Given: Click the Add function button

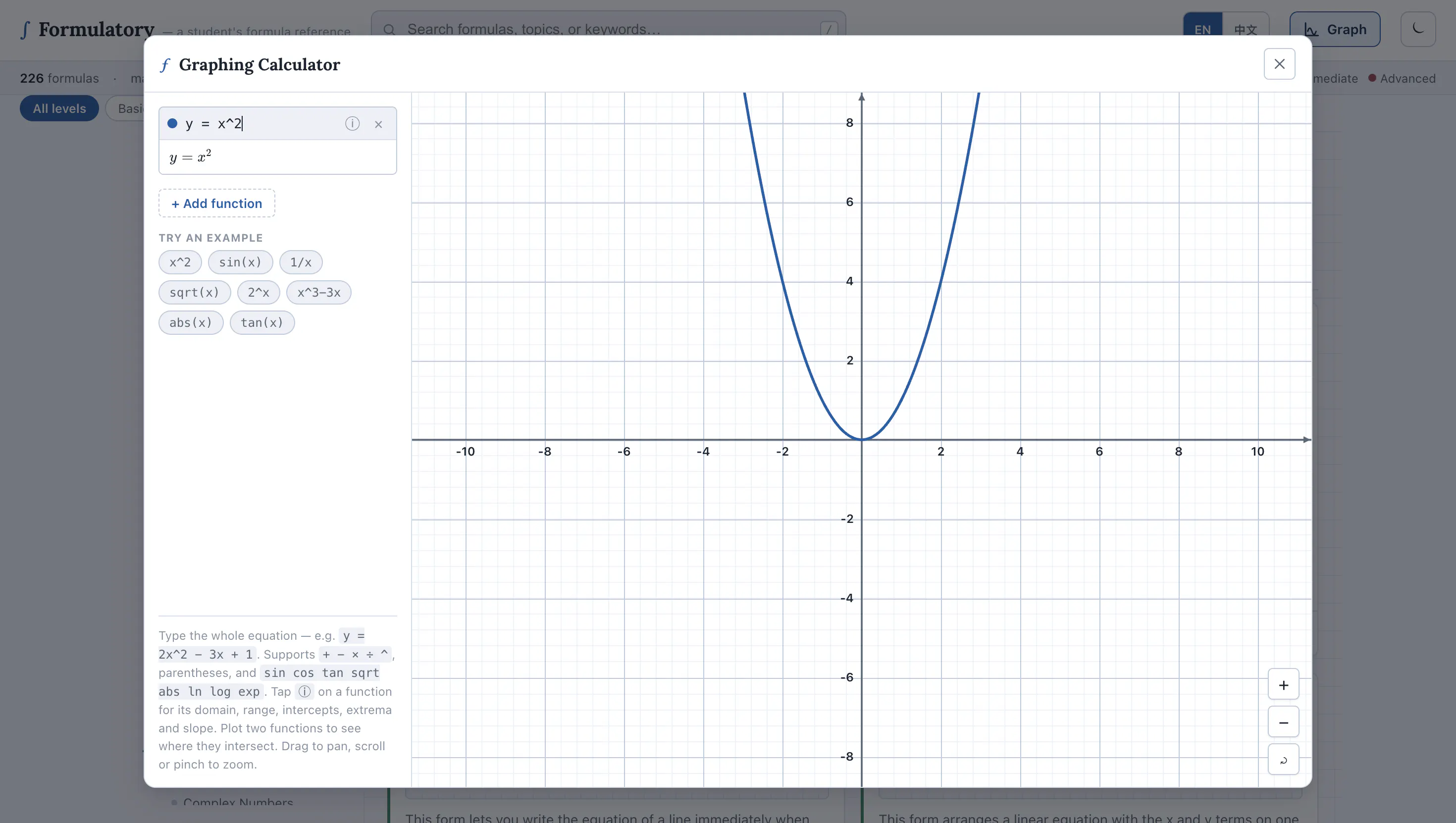Looking at the screenshot, I should pos(216,204).
